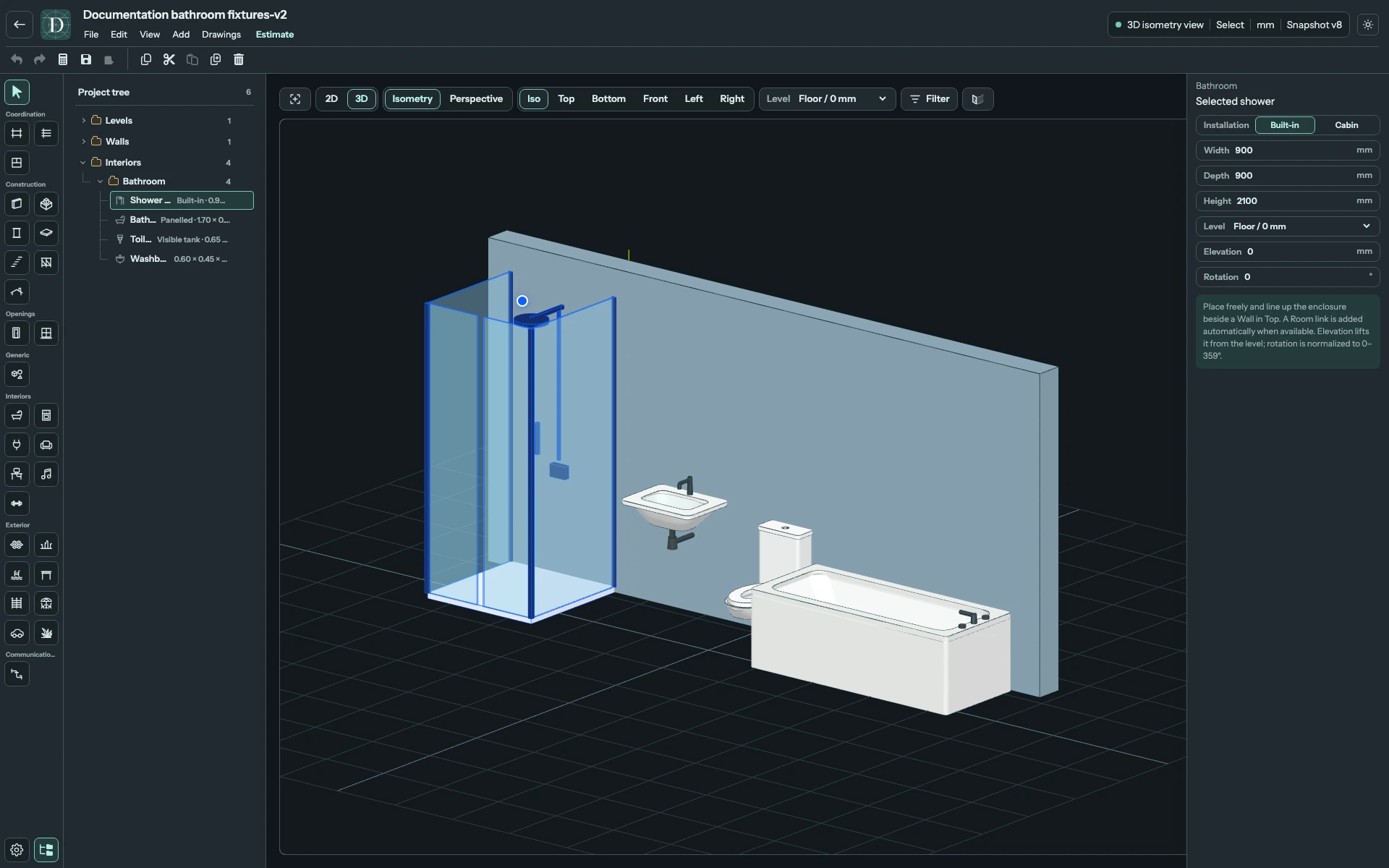Switch to 2D view mode

pos(331,99)
